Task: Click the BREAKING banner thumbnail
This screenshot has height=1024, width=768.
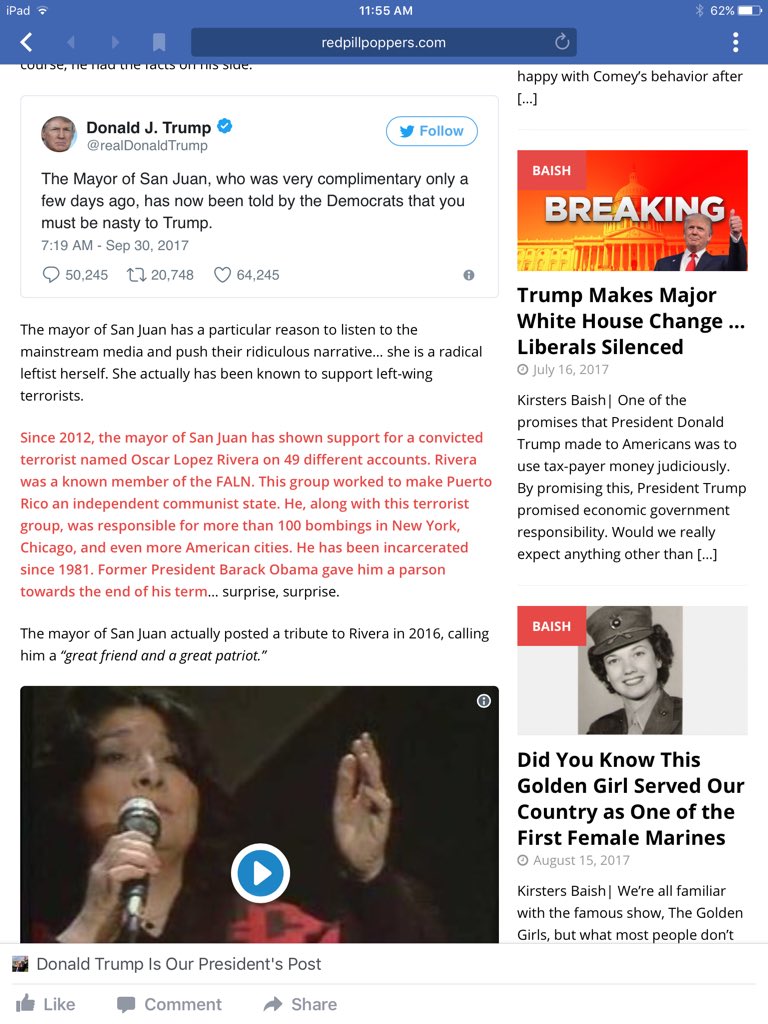Action: 632,210
